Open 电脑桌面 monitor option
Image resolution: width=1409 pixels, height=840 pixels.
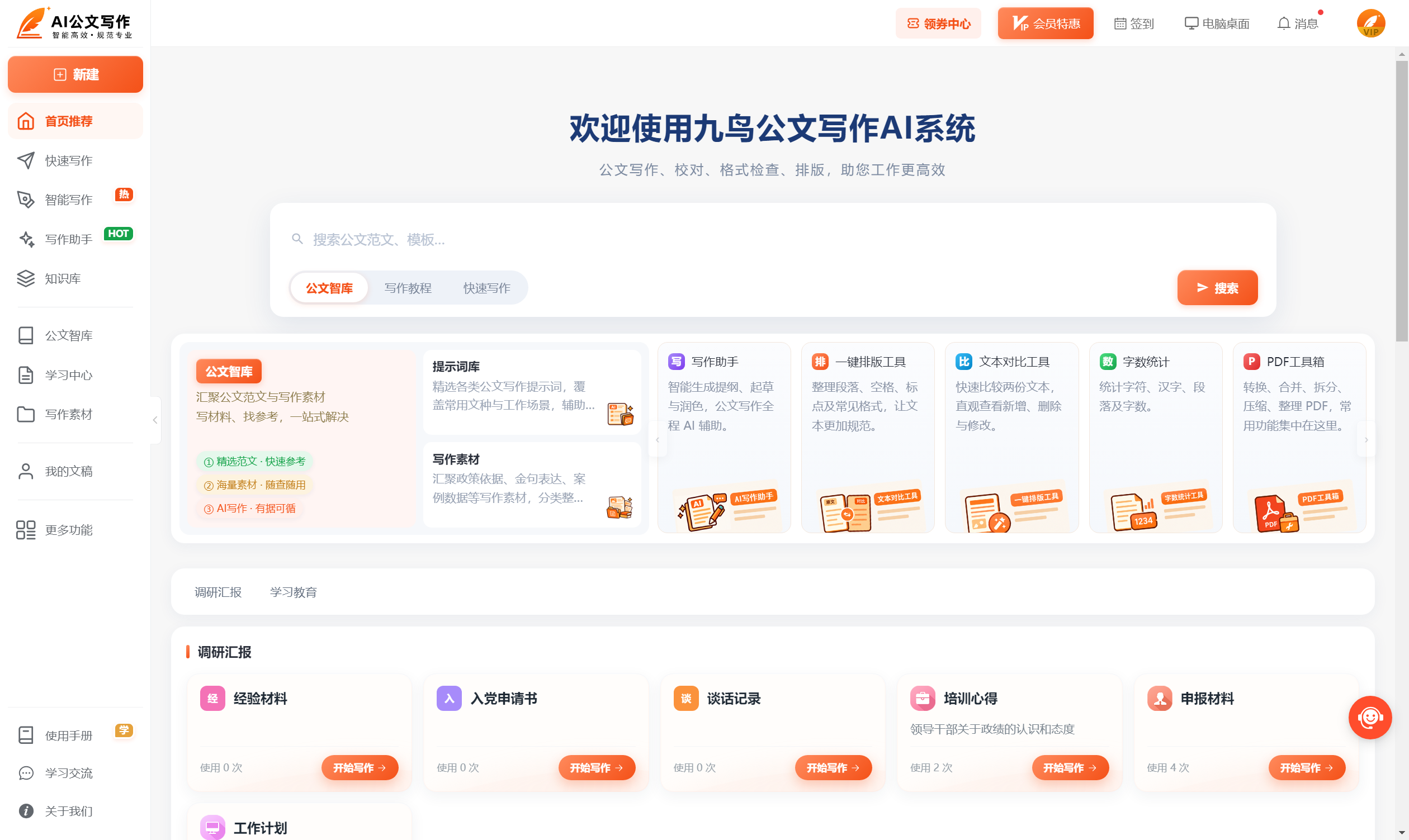click(x=1217, y=24)
